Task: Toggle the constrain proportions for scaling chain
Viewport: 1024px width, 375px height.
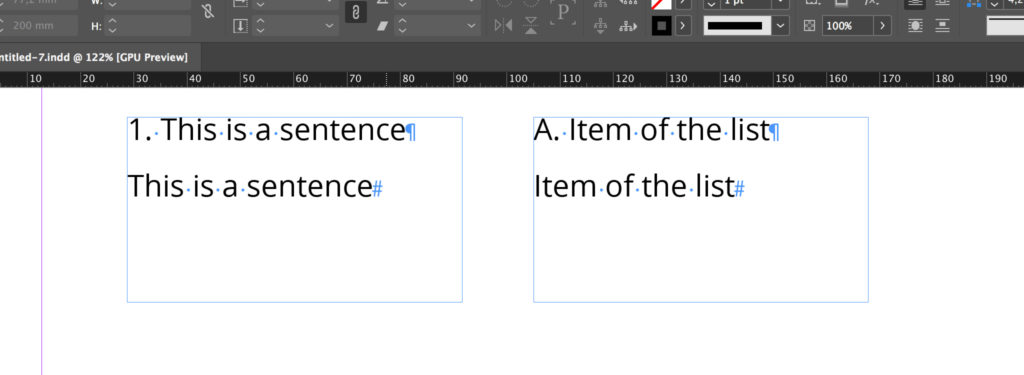Action: click(355, 12)
